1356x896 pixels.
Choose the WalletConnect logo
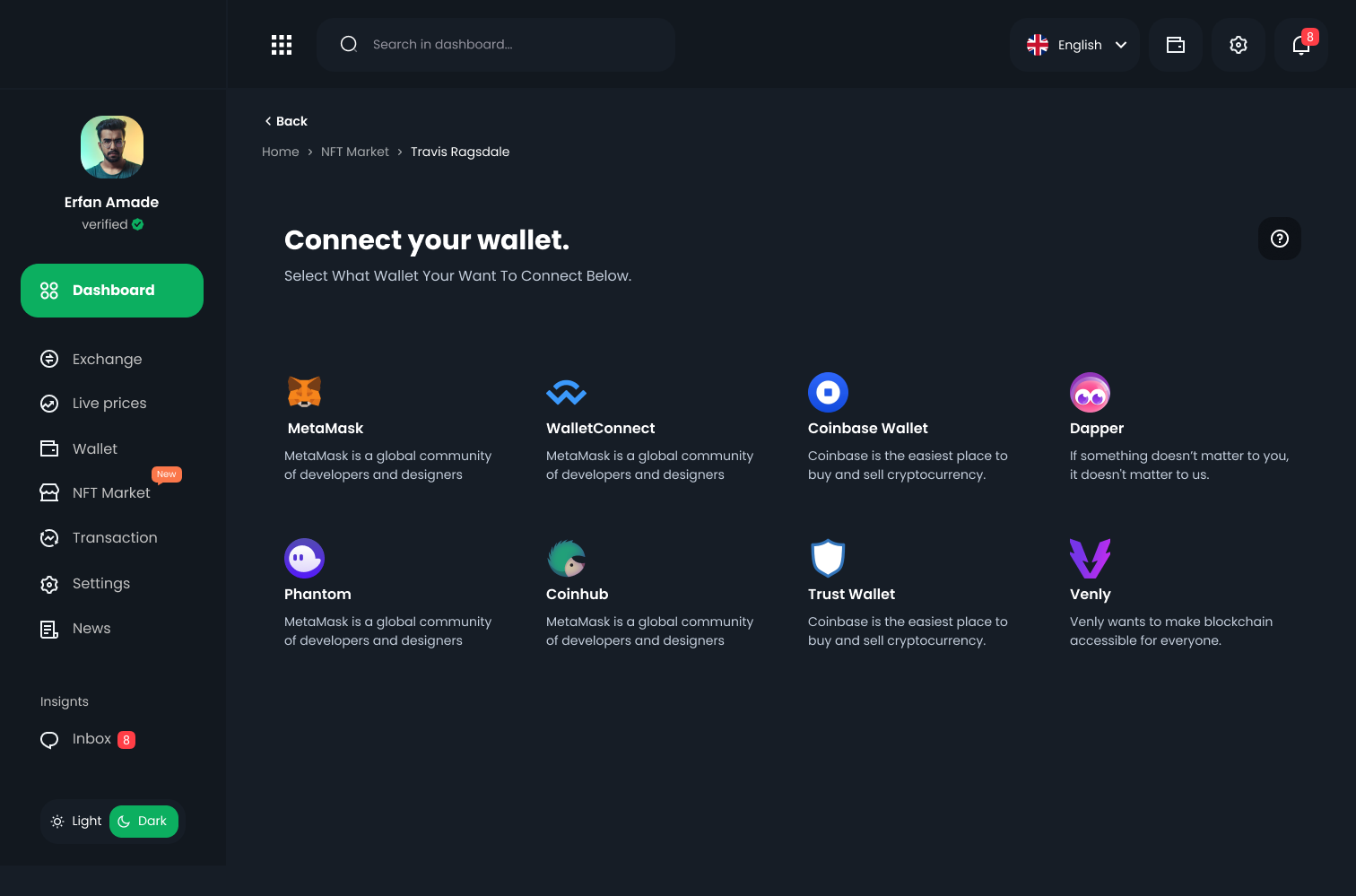tap(566, 392)
